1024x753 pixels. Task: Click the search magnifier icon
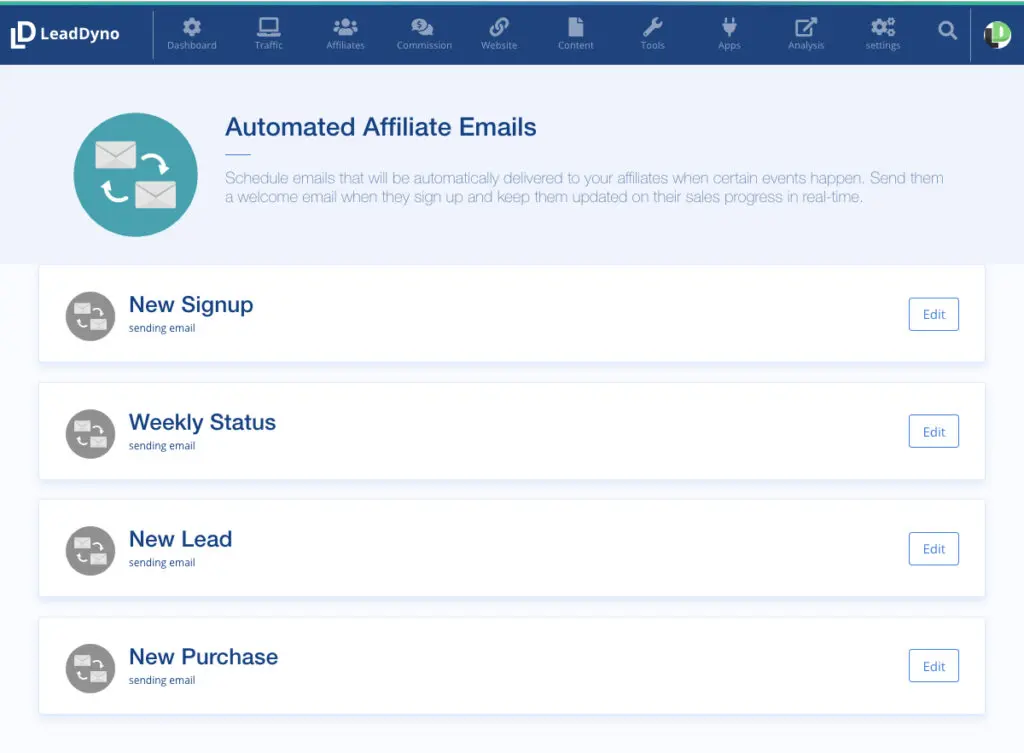947,32
